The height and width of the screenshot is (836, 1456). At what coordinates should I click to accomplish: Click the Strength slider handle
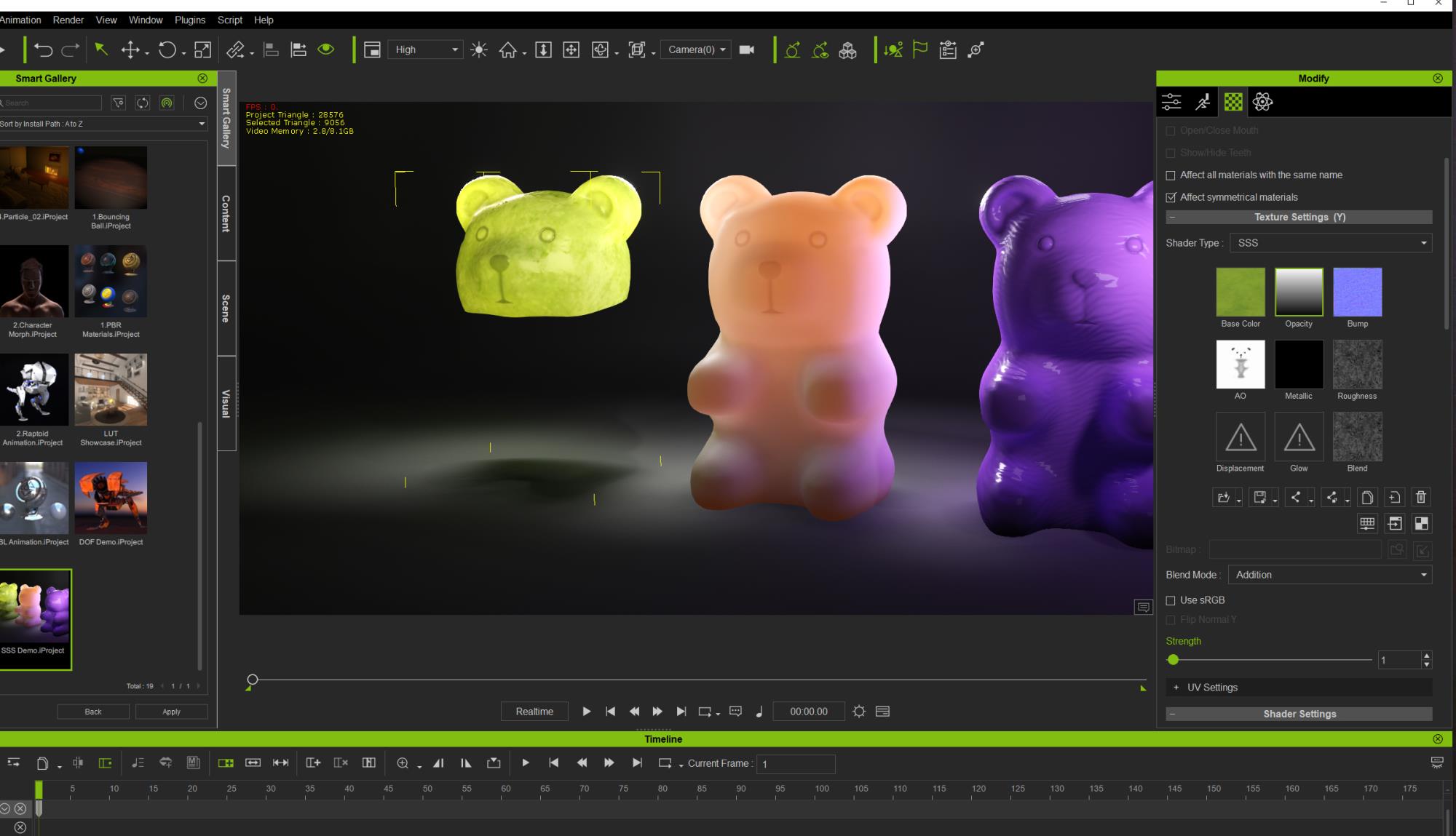[1173, 660]
